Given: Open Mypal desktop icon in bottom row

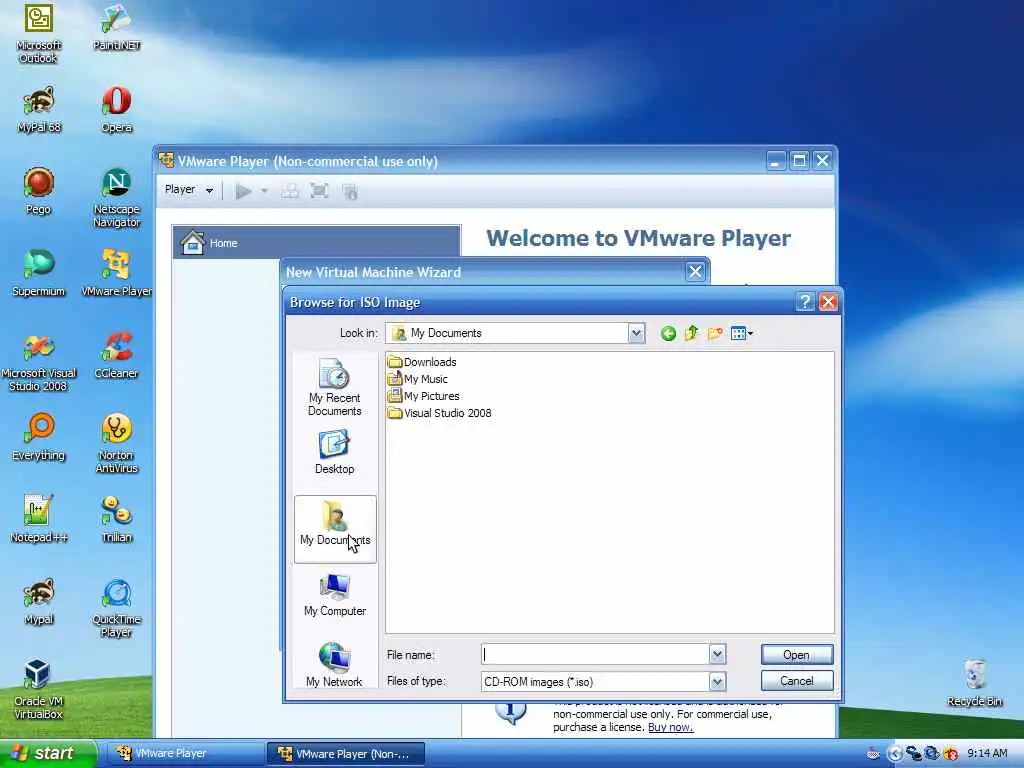Looking at the screenshot, I should click(39, 601).
